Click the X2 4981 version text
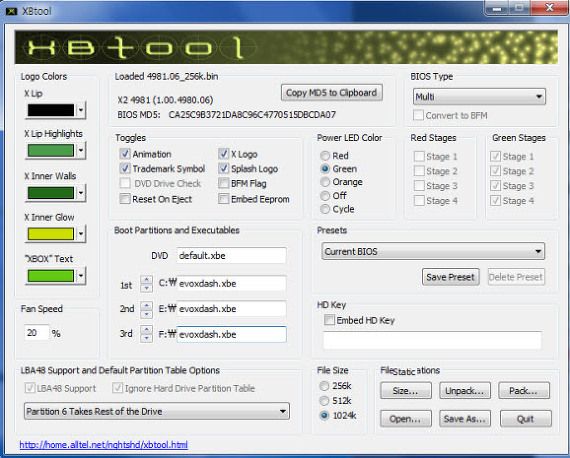Screen dimensions: 570x458 pyautogui.click(x=165, y=100)
